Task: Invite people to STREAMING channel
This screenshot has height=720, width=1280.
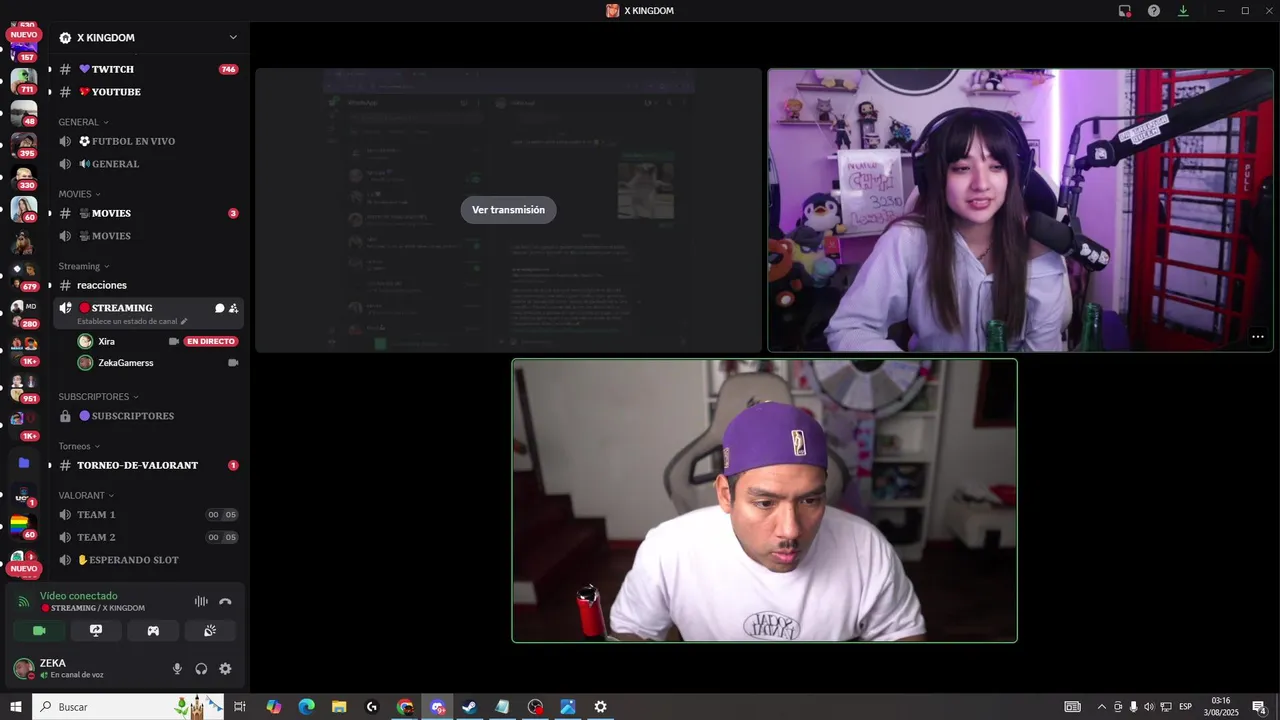Action: (x=233, y=308)
